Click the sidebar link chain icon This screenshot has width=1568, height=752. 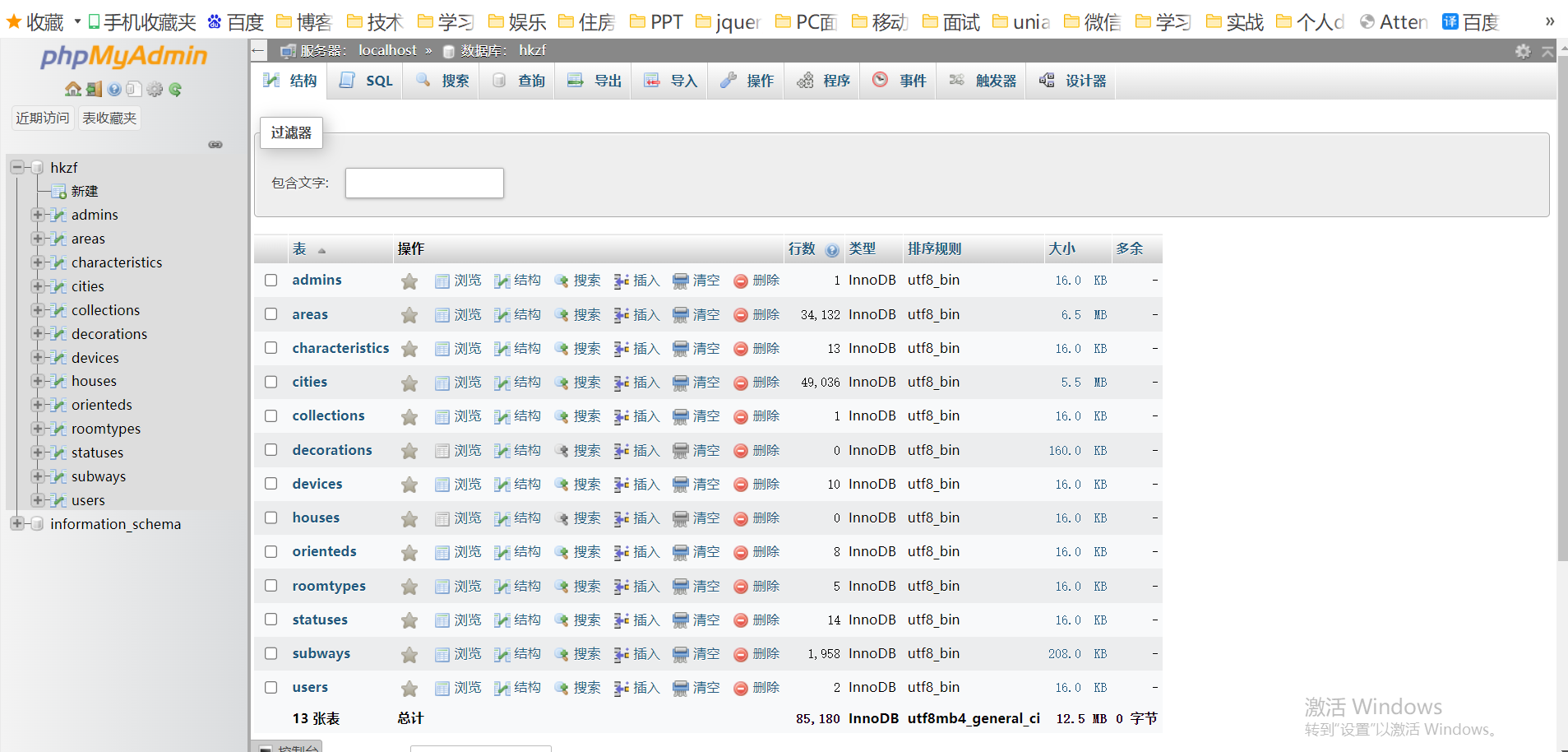coord(215,145)
